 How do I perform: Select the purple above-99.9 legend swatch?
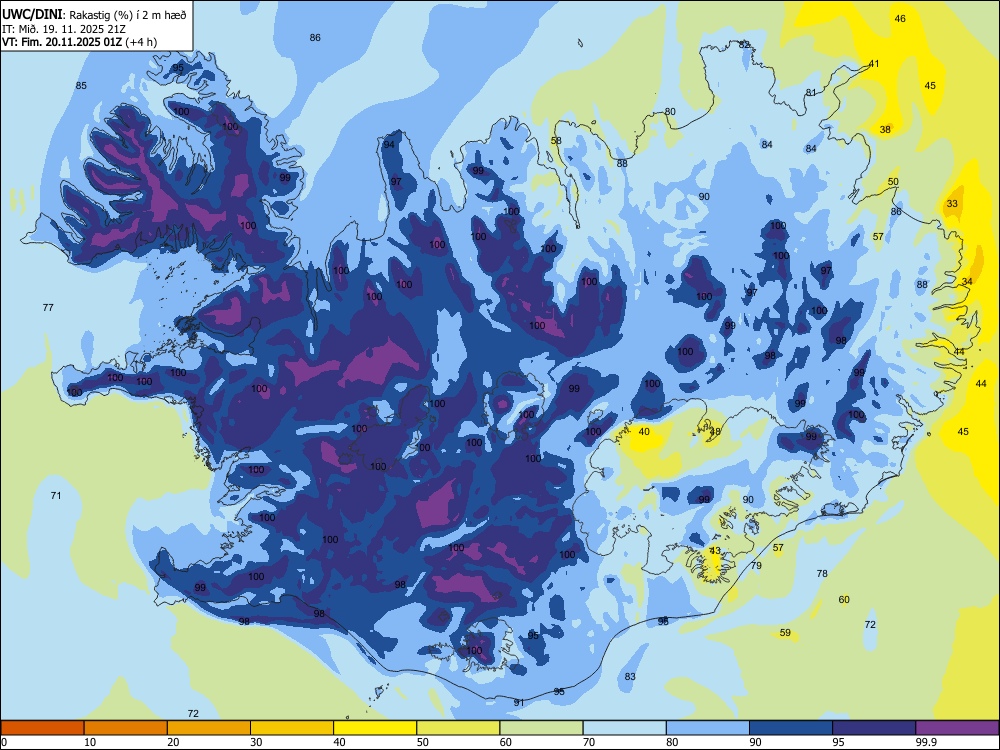(x=957, y=728)
